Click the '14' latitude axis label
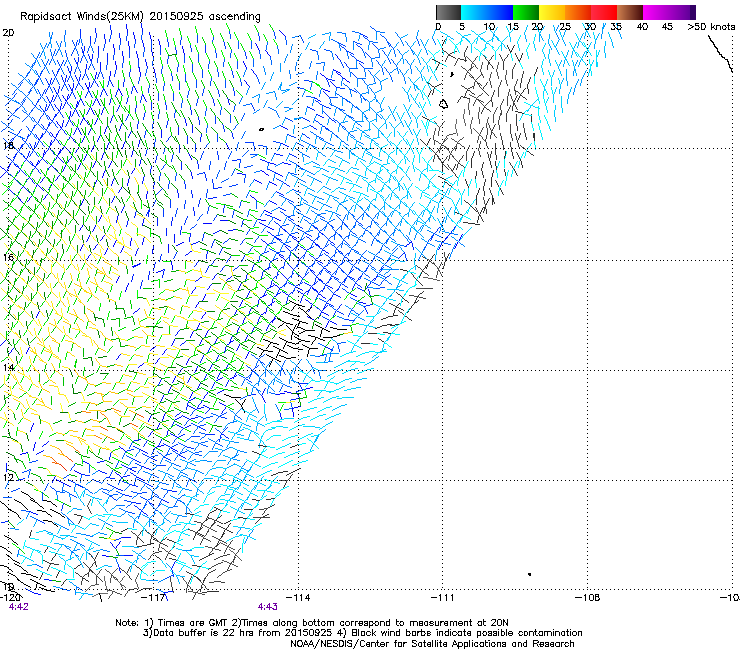The width and height of the screenshot is (740, 650). [8, 367]
